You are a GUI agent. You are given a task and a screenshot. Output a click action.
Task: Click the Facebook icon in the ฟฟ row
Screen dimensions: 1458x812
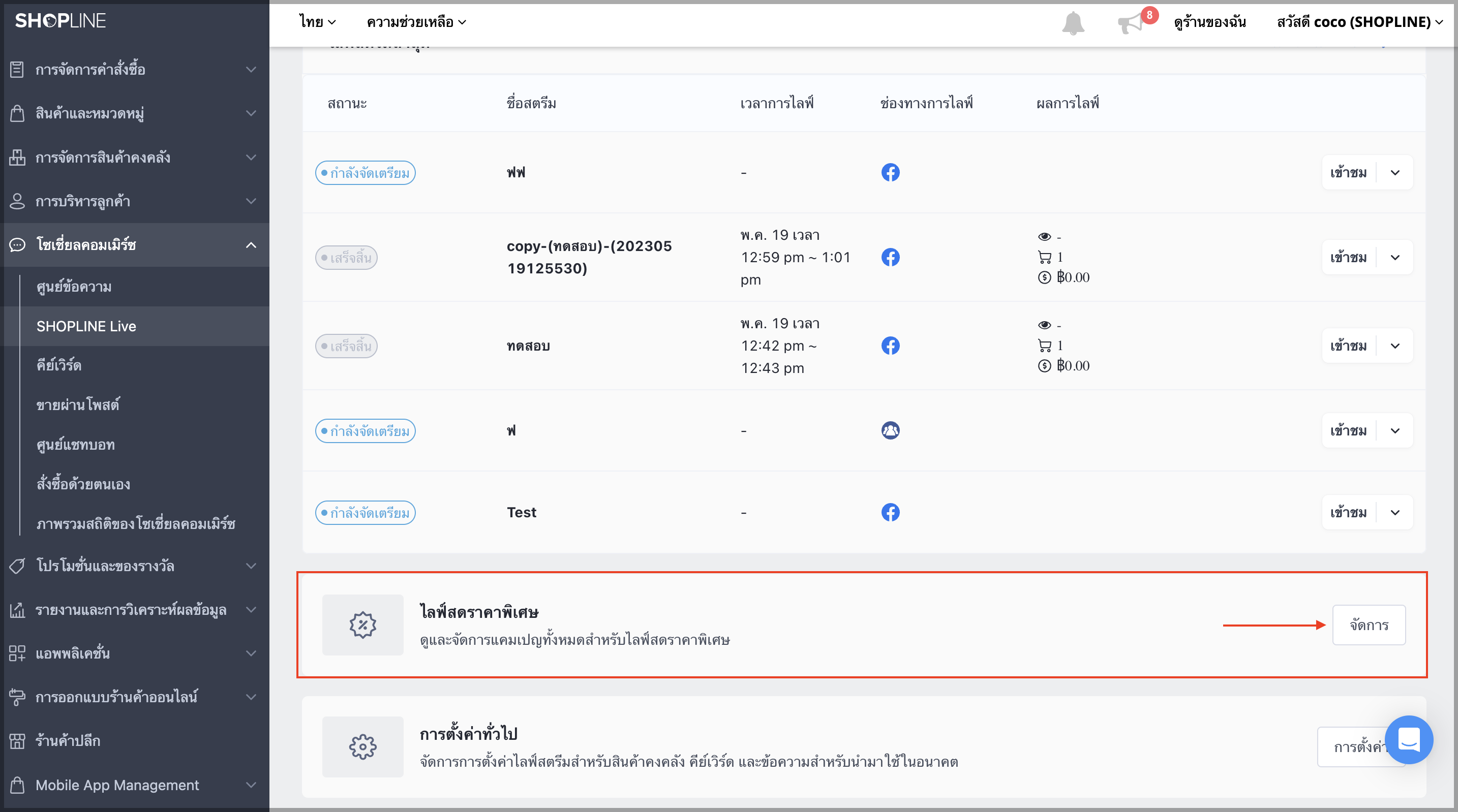[890, 173]
